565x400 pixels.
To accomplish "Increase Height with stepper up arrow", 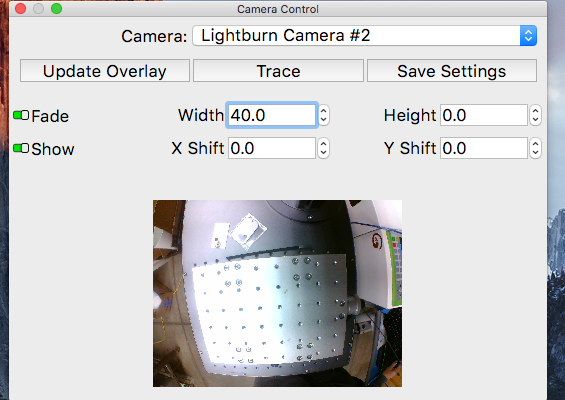I will [x=535, y=111].
